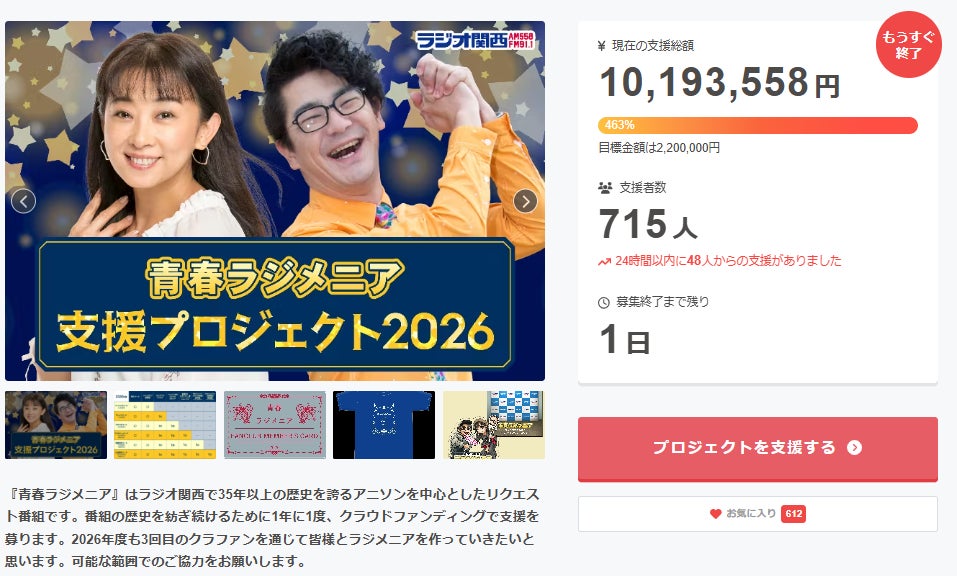Click the yen icon by total amount
The height and width of the screenshot is (576, 957).
(602, 45)
